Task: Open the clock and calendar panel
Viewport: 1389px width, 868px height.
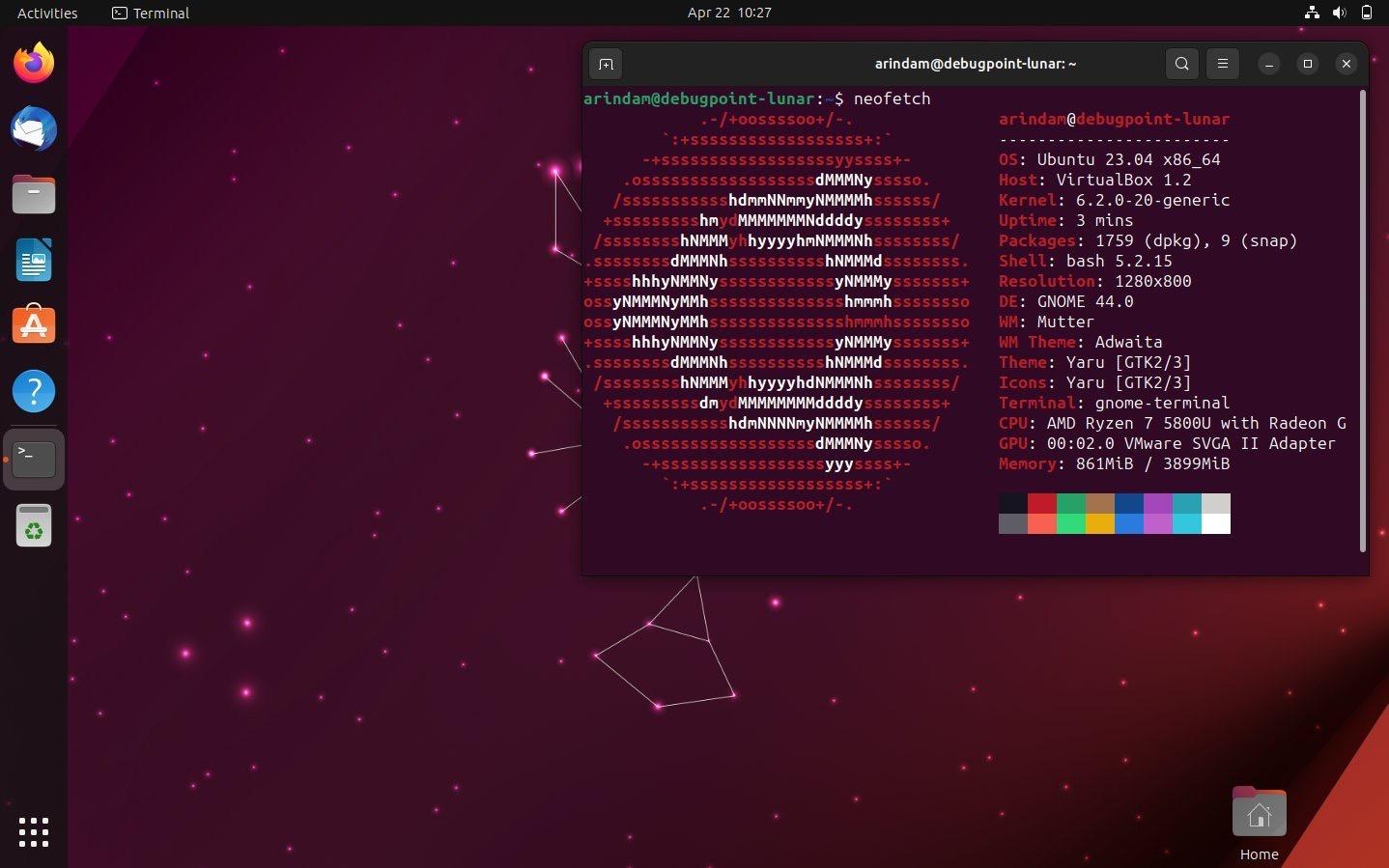Action: click(x=728, y=13)
